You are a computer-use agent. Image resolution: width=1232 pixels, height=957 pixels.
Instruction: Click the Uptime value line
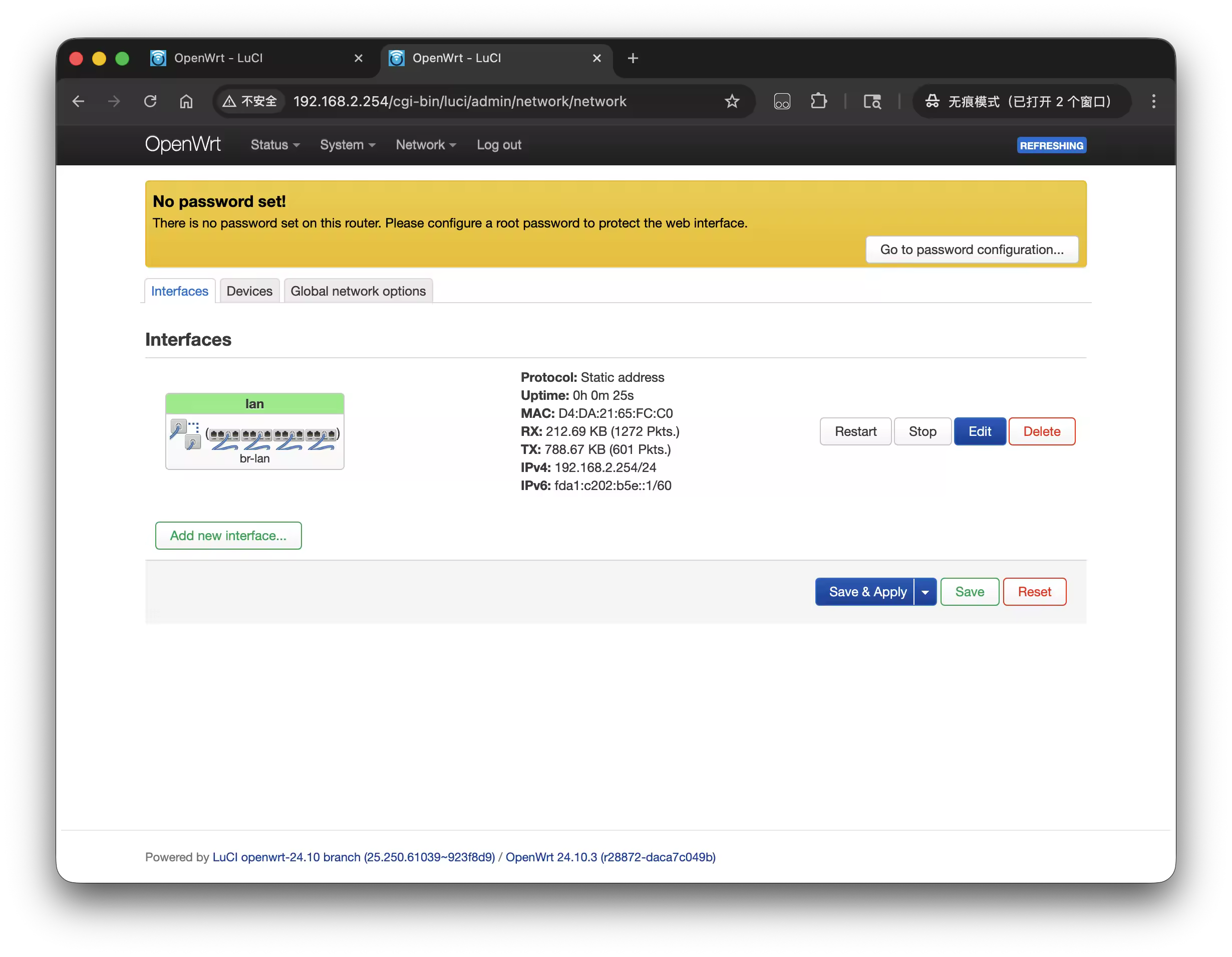pos(577,395)
